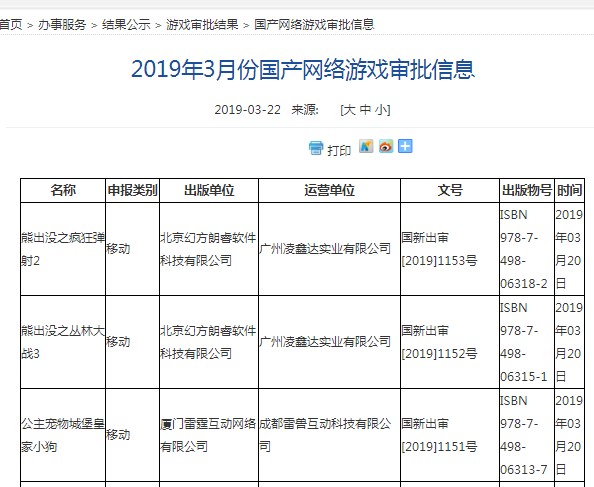The height and width of the screenshot is (487, 594).
Task: Set font size to 中
Action: point(365,110)
